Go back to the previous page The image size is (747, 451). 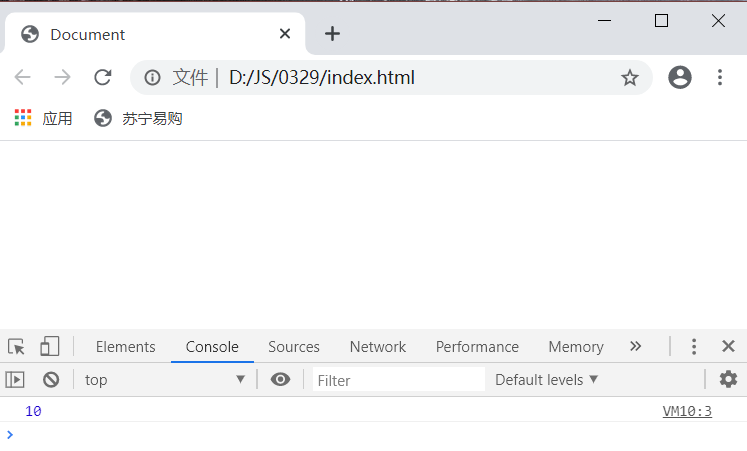(x=22, y=77)
